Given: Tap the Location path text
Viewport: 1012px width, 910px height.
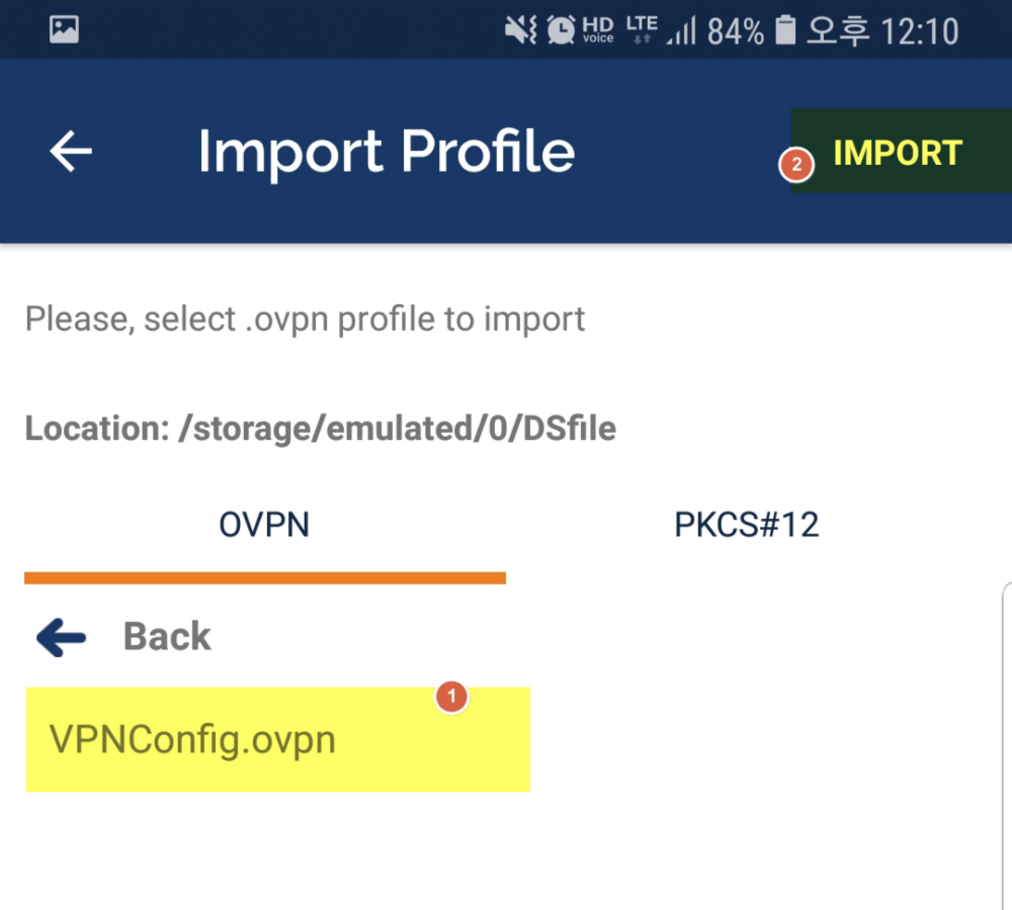Looking at the screenshot, I should coord(320,429).
